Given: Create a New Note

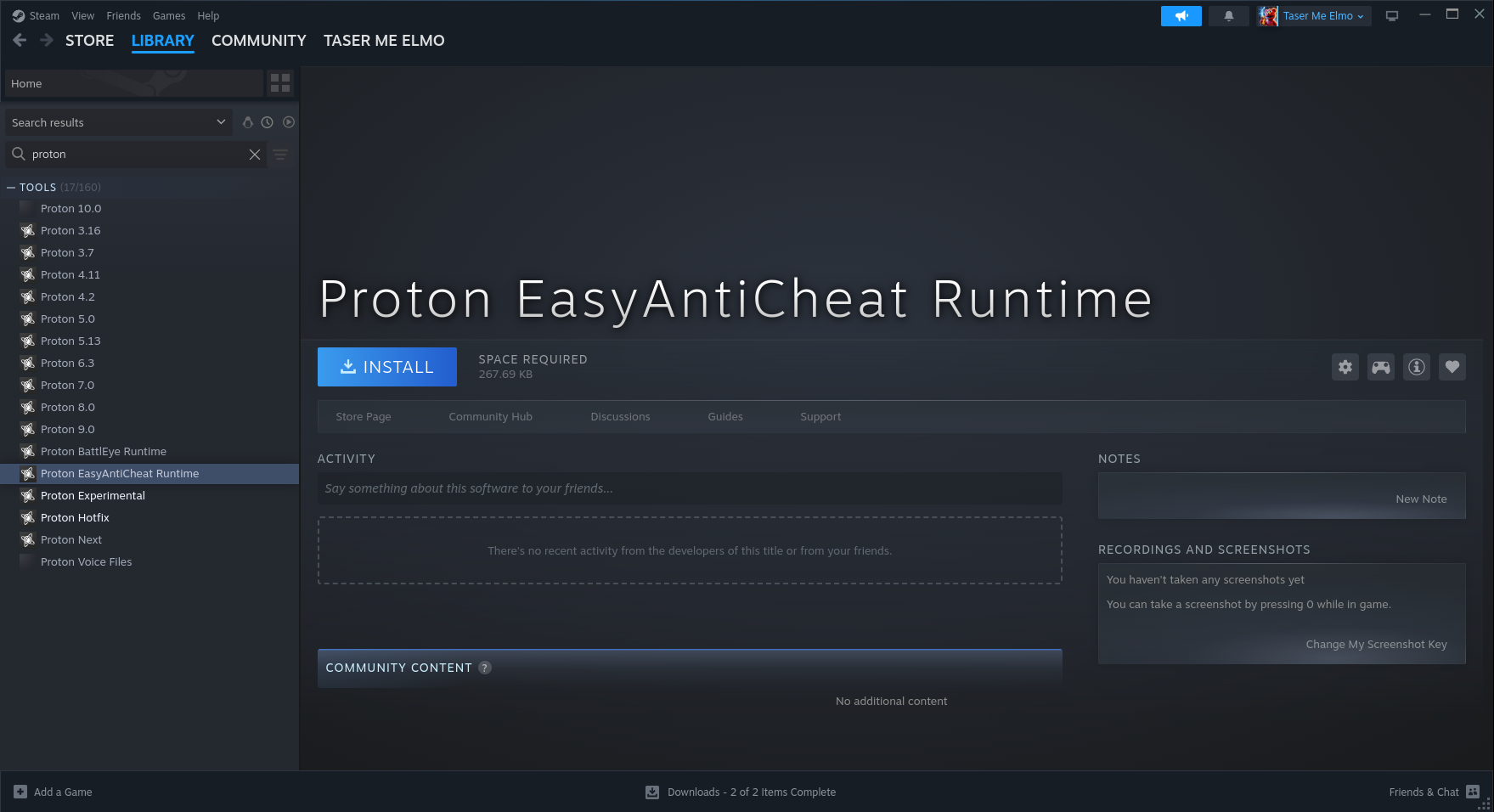Looking at the screenshot, I should (x=1422, y=499).
